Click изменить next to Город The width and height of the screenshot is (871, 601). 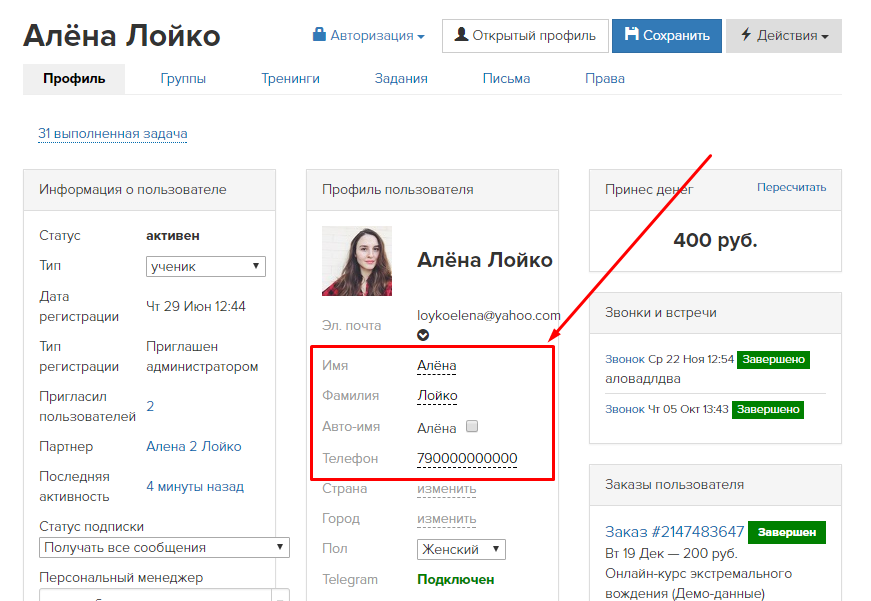447,519
